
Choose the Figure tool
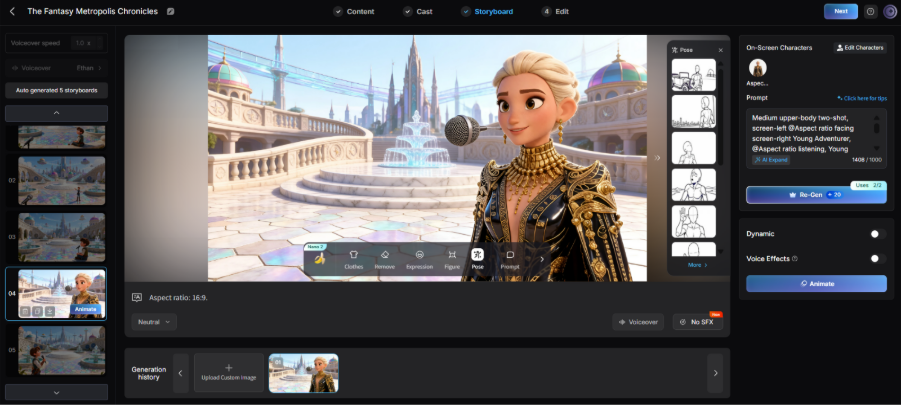click(452, 259)
